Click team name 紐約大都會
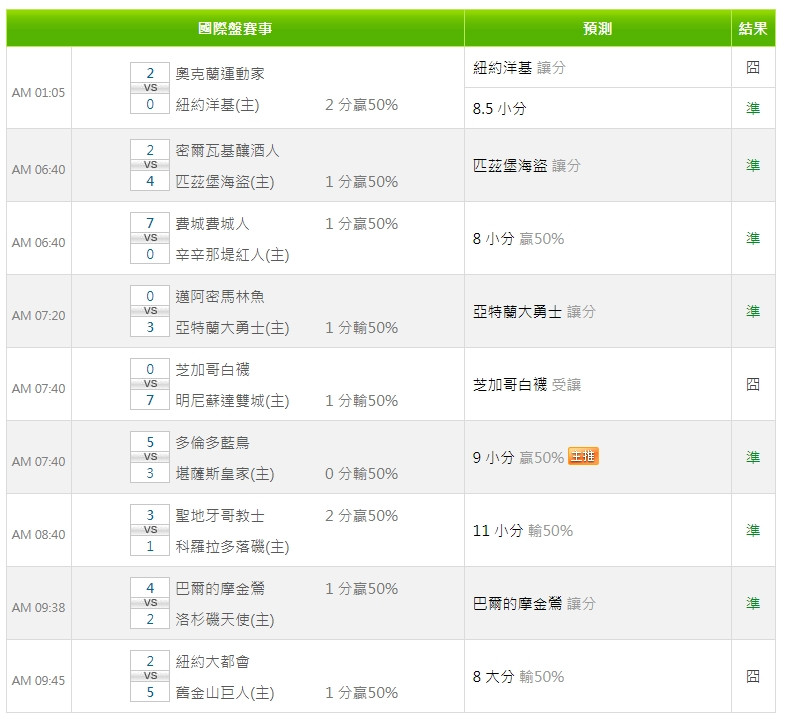The width and height of the screenshot is (787, 724). (x=212, y=662)
